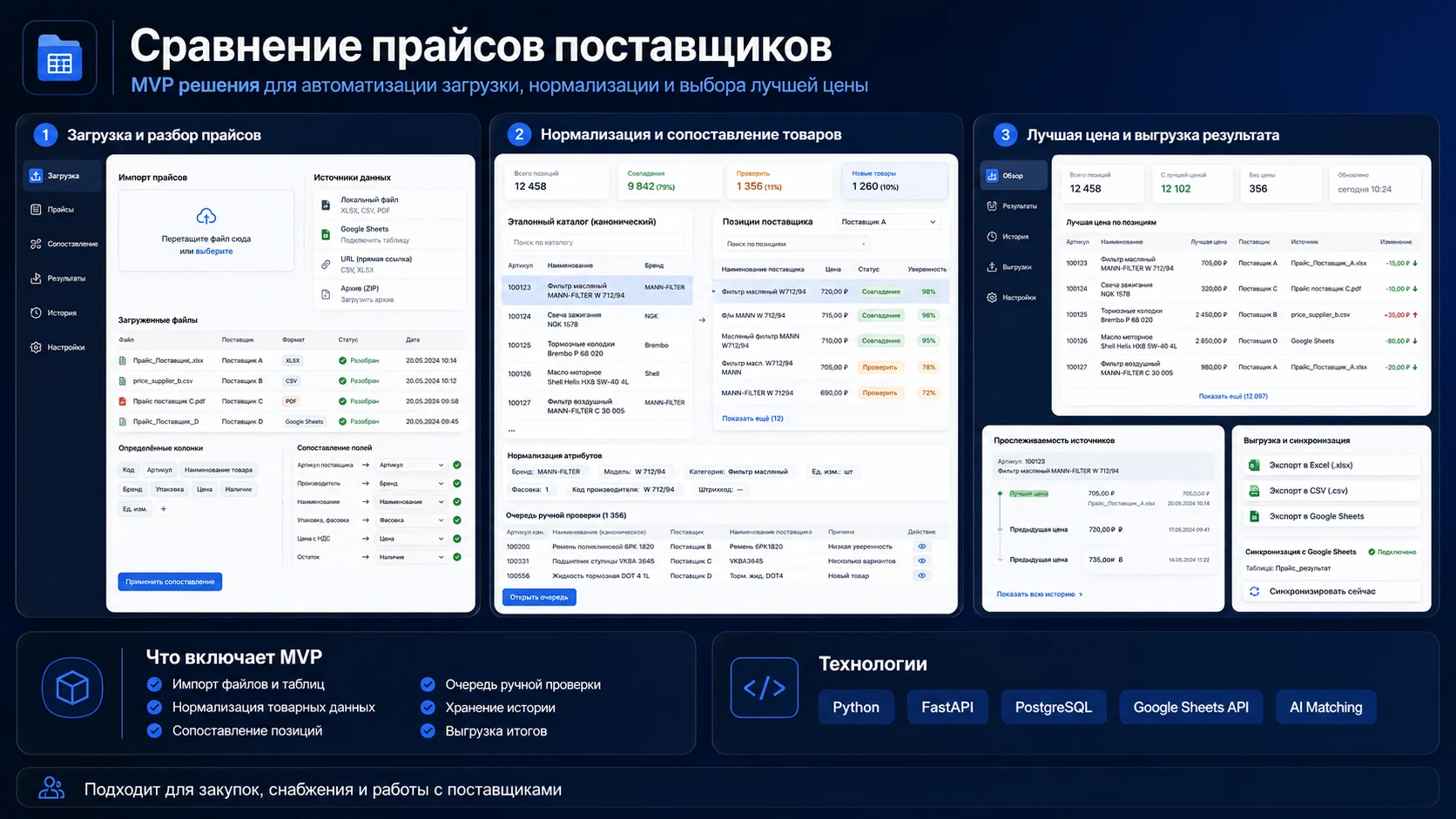Click CSV icon beside Экспорт в CSV
This screenshot has width=1456, height=819.
click(x=1255, y=491)
